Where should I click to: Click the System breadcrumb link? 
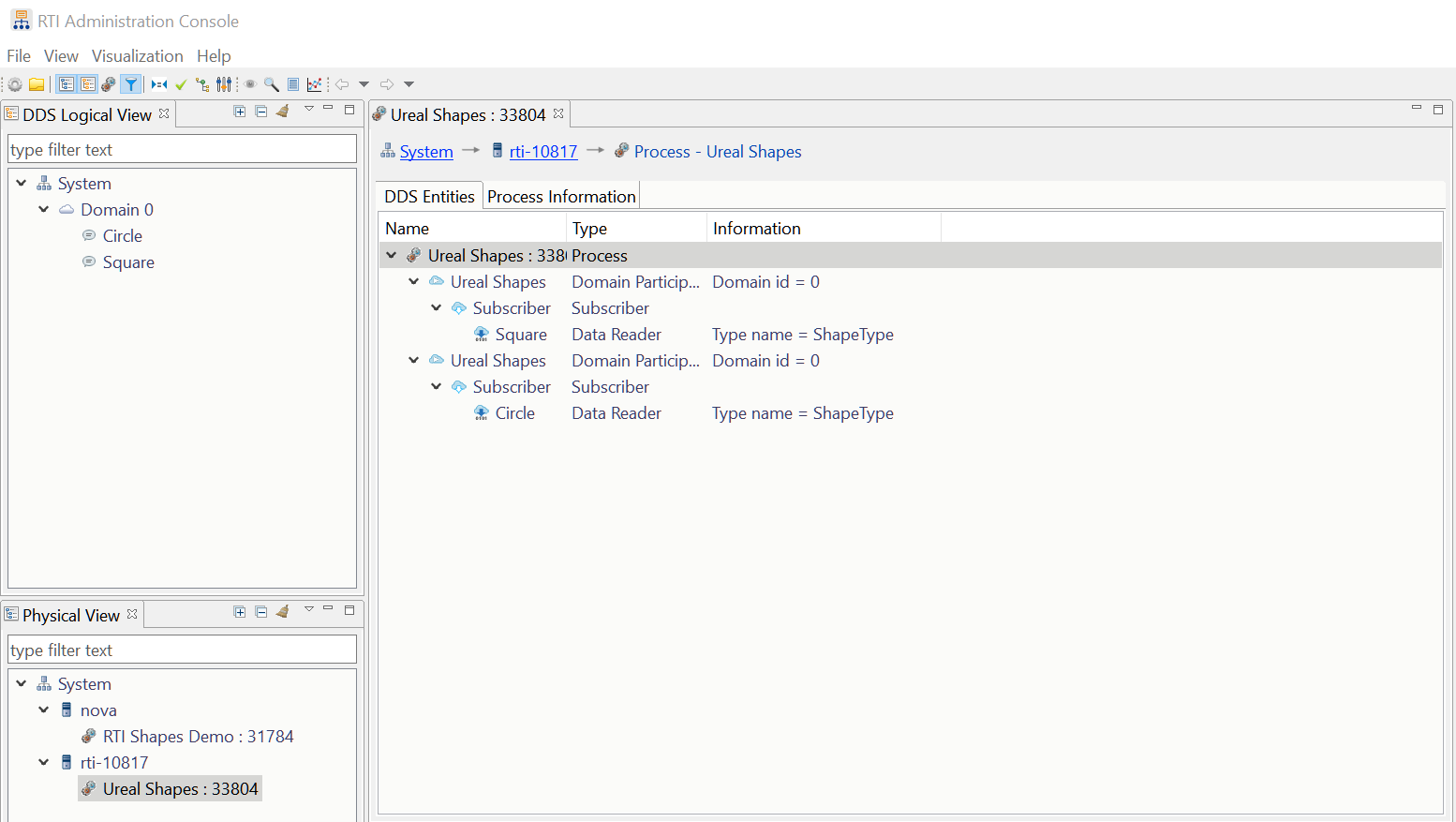pyautogui.click(x=426, y=152)
